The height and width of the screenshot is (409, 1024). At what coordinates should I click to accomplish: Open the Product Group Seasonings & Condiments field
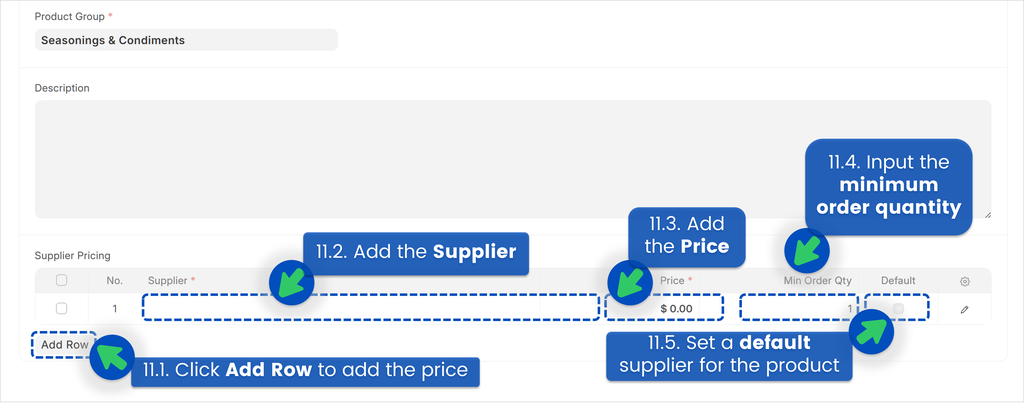[x=186, y=40]
